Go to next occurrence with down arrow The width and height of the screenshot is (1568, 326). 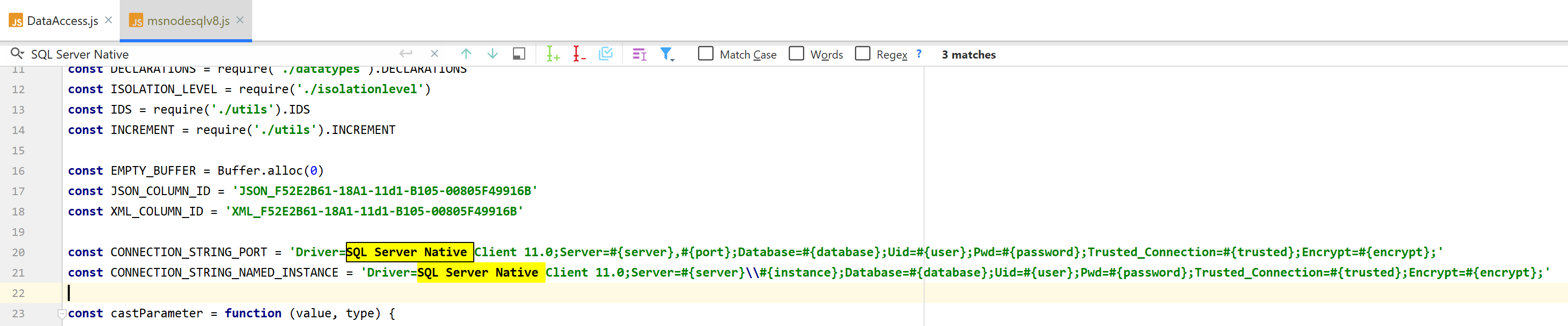point(493,54)
